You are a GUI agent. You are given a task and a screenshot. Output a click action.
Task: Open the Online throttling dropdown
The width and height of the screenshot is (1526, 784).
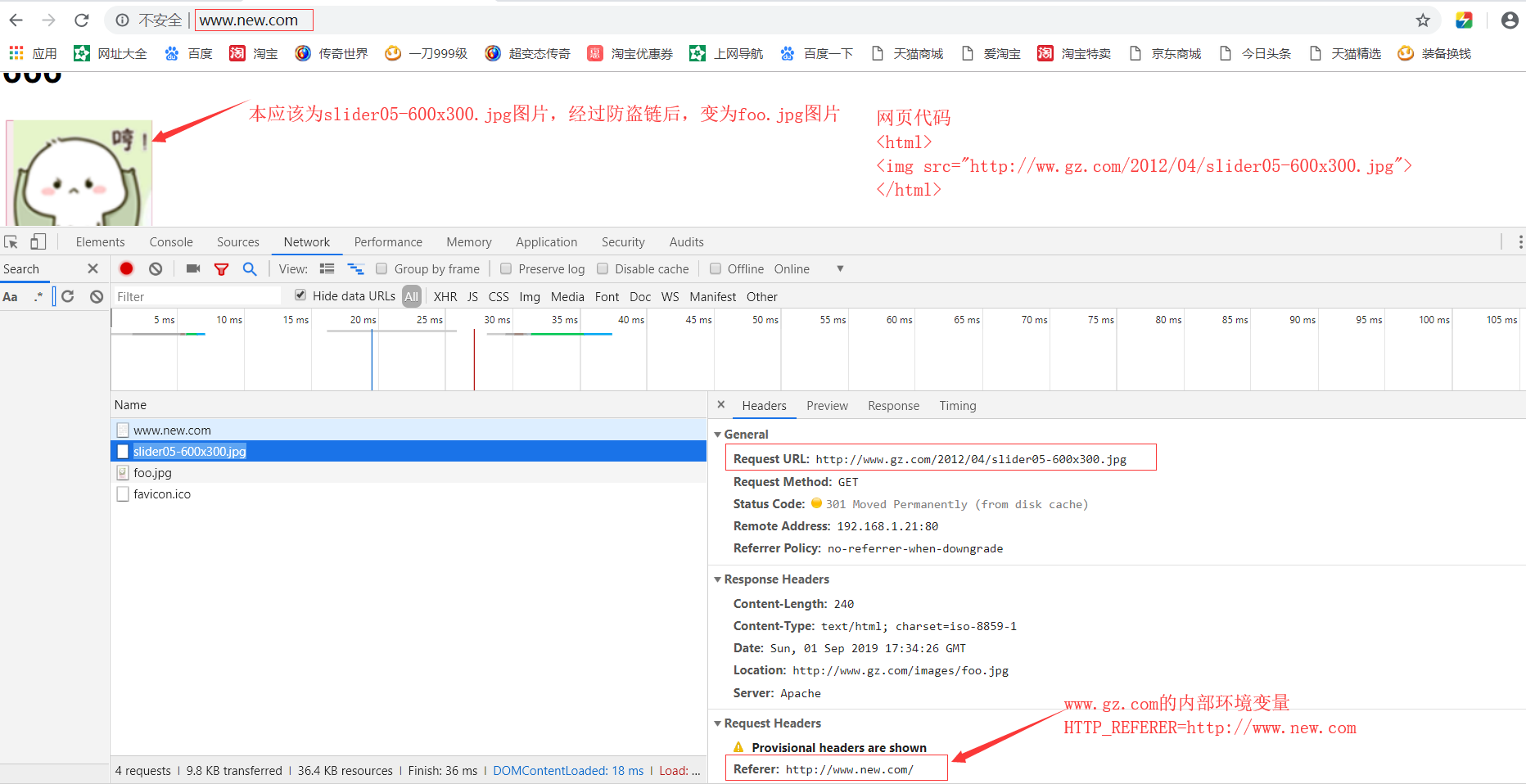point(839,268)
